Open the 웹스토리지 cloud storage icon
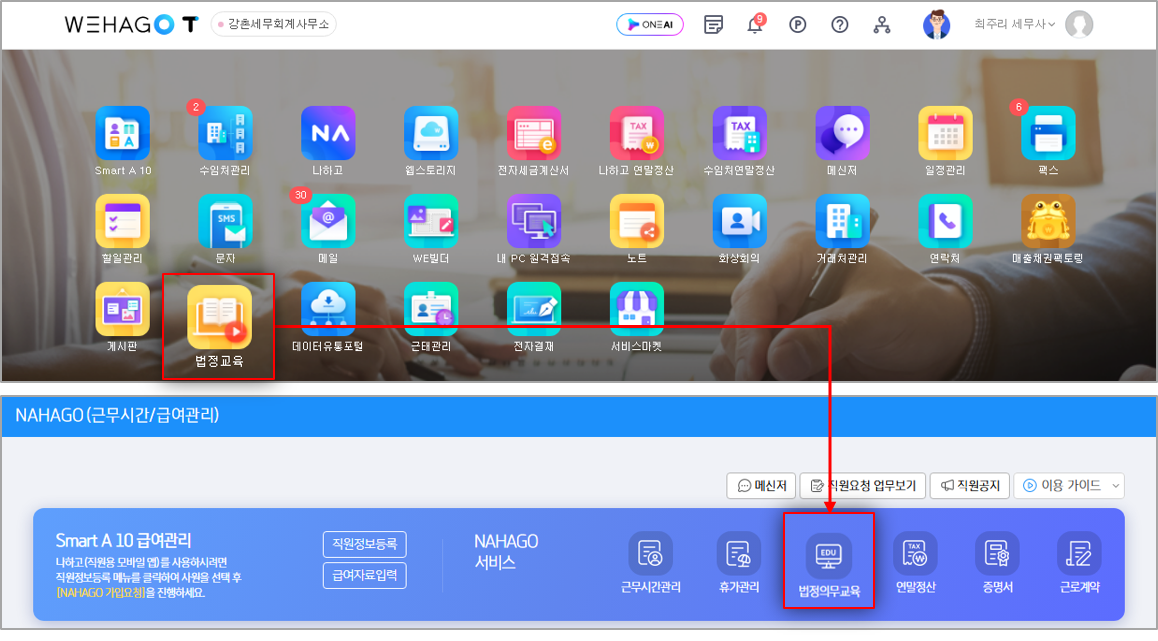This screenshot has height=641, width=1158. 431,134
